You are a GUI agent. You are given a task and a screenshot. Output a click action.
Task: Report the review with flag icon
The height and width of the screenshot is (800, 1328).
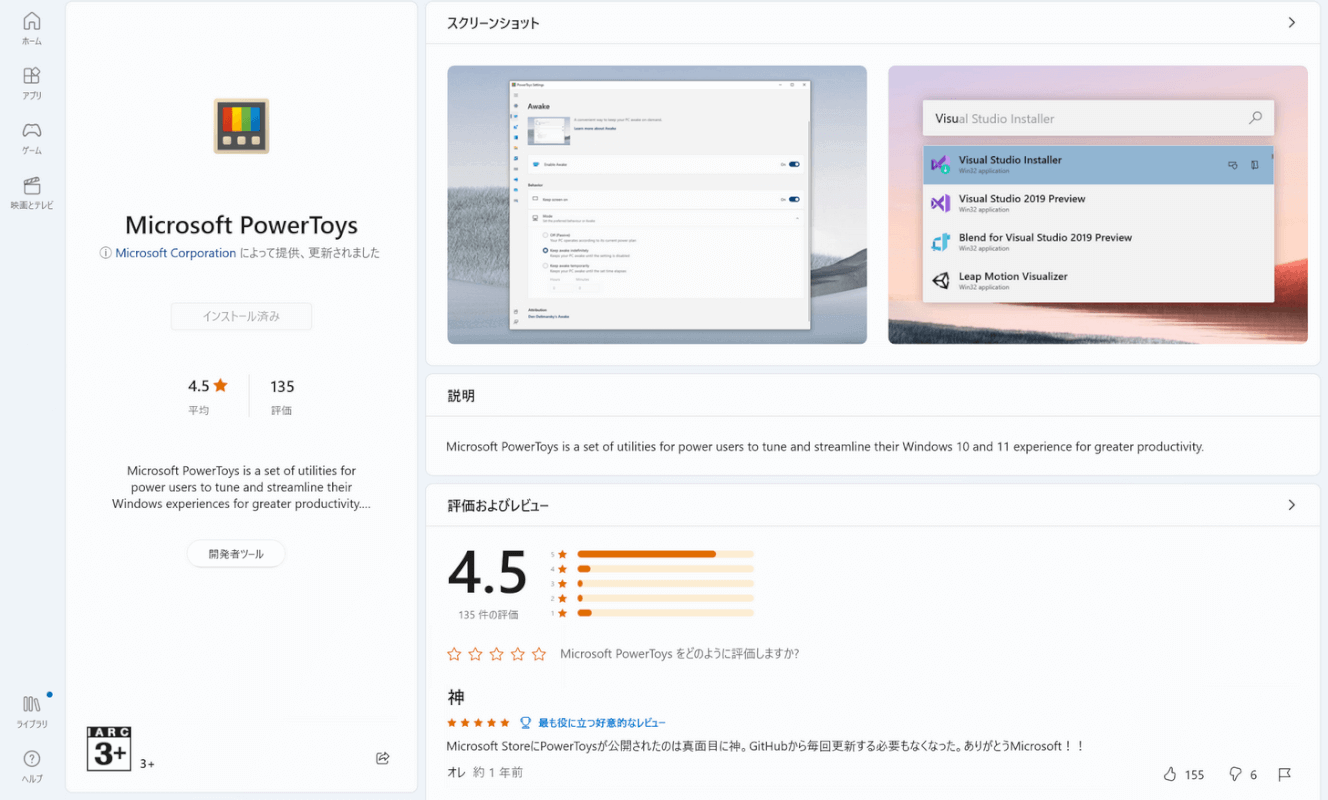[x=1285, y=774]
